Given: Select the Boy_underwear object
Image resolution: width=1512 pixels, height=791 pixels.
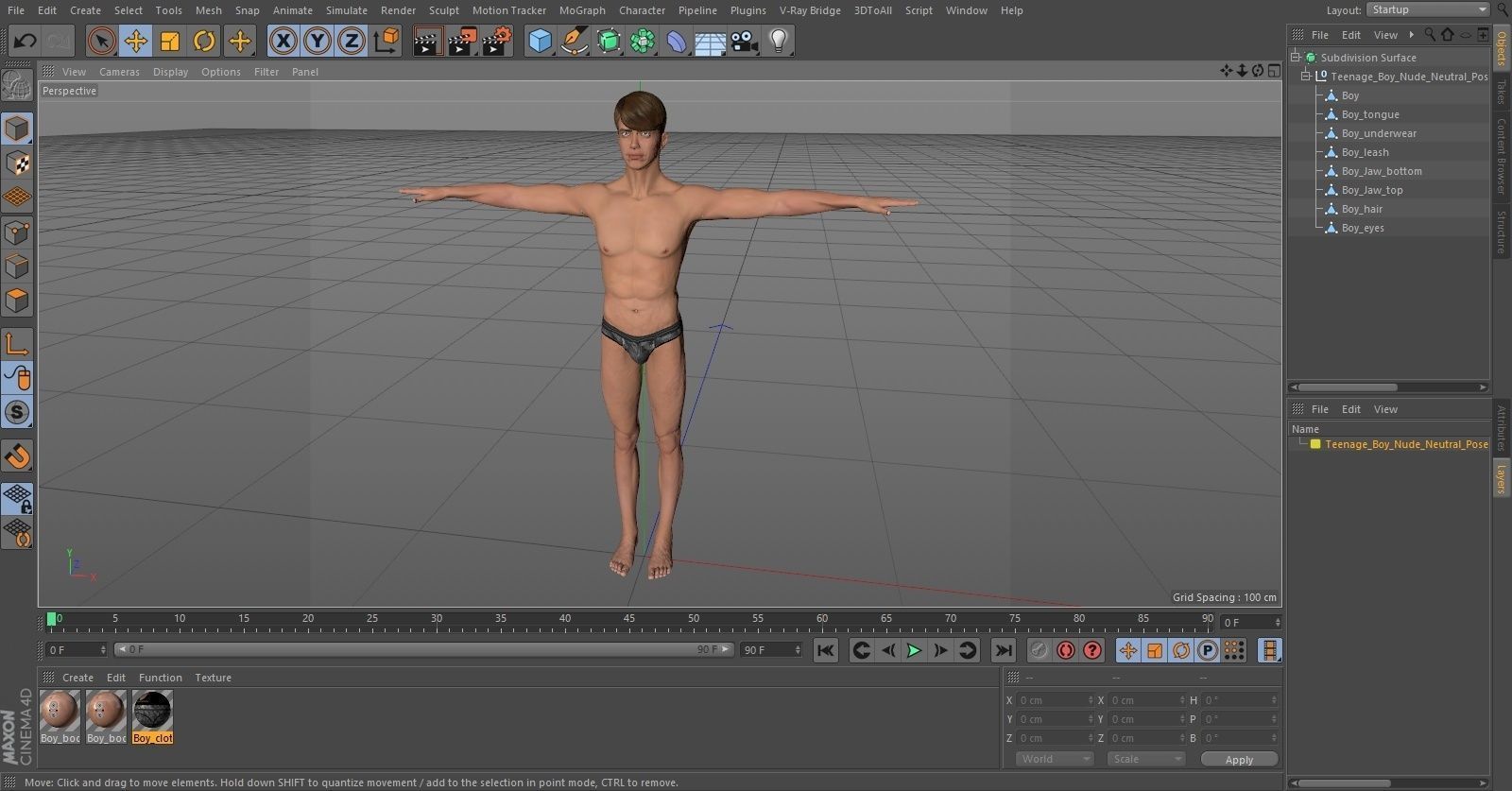Looking at the screenshot, I should pyautogui.click(x=1379, y=133).
